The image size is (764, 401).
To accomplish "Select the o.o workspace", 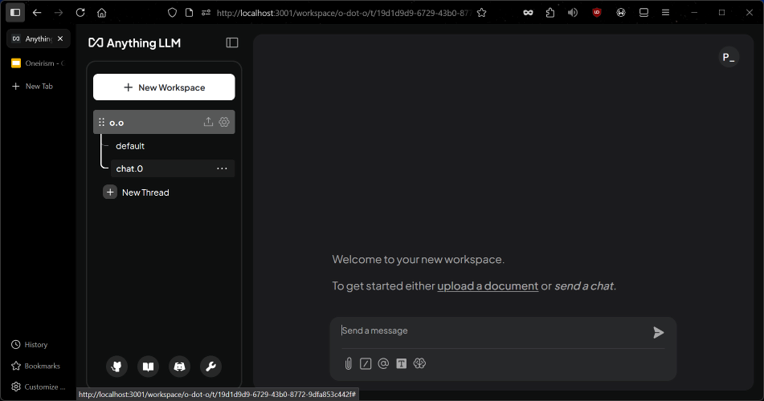I will [x=164, y=122].
